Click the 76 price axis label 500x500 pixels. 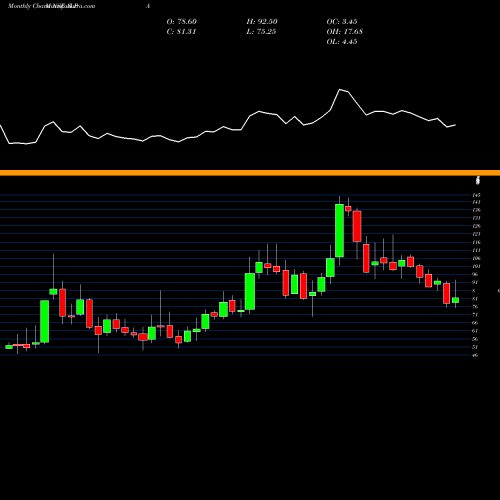(476, 307)
